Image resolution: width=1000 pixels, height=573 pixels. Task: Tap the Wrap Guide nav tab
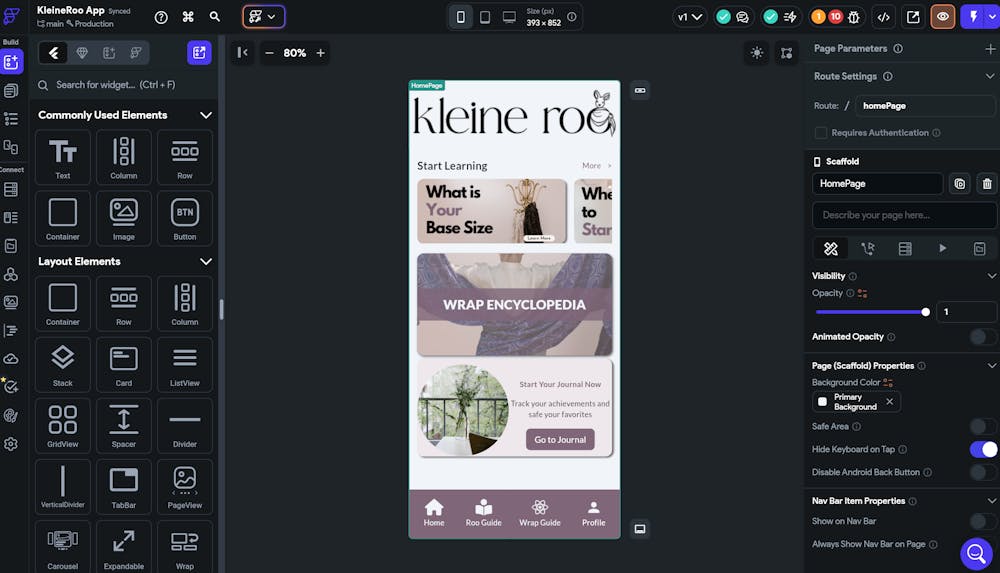[x=540, y=513]
